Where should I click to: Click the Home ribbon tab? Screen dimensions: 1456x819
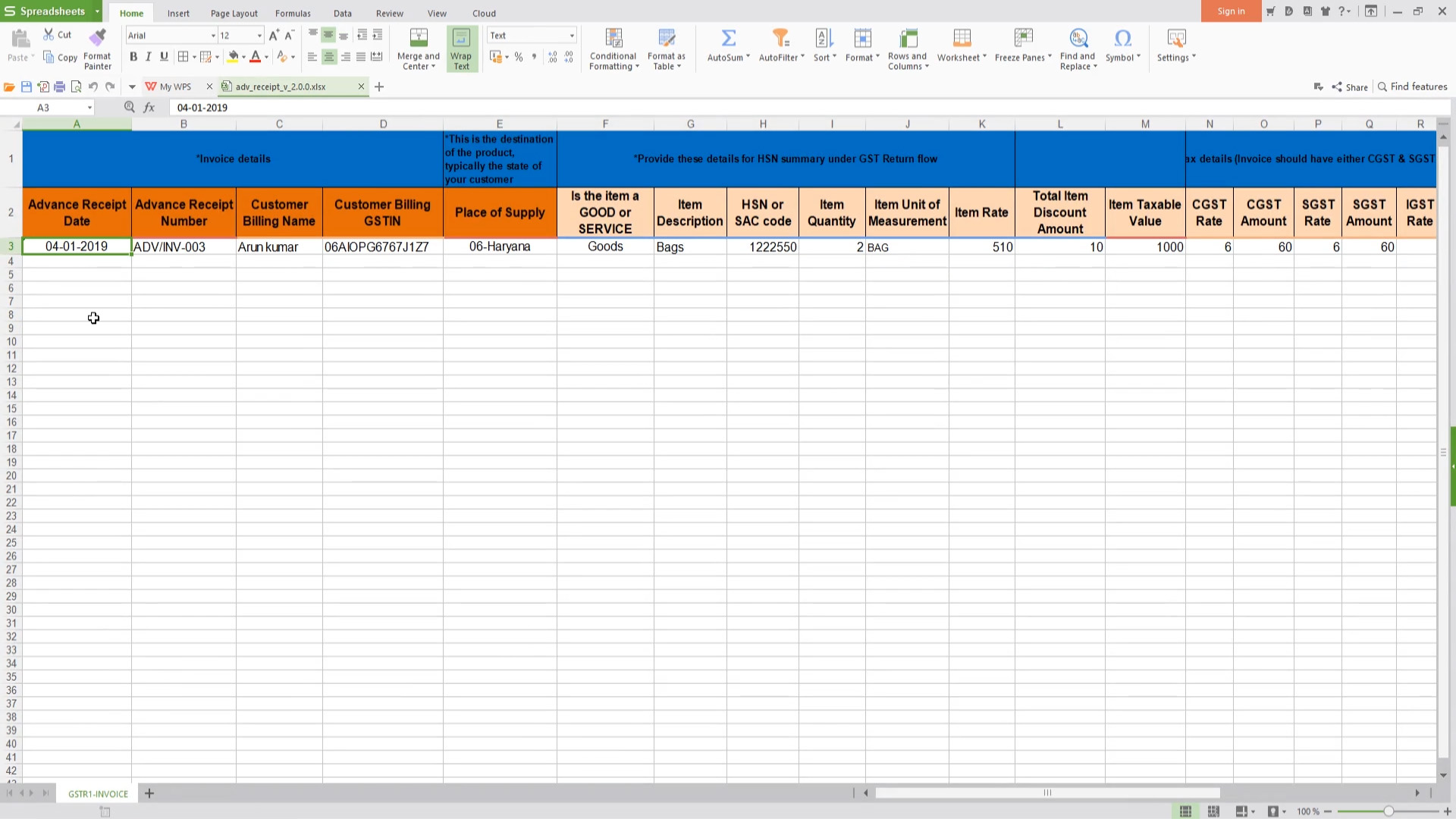click(131, 13)
